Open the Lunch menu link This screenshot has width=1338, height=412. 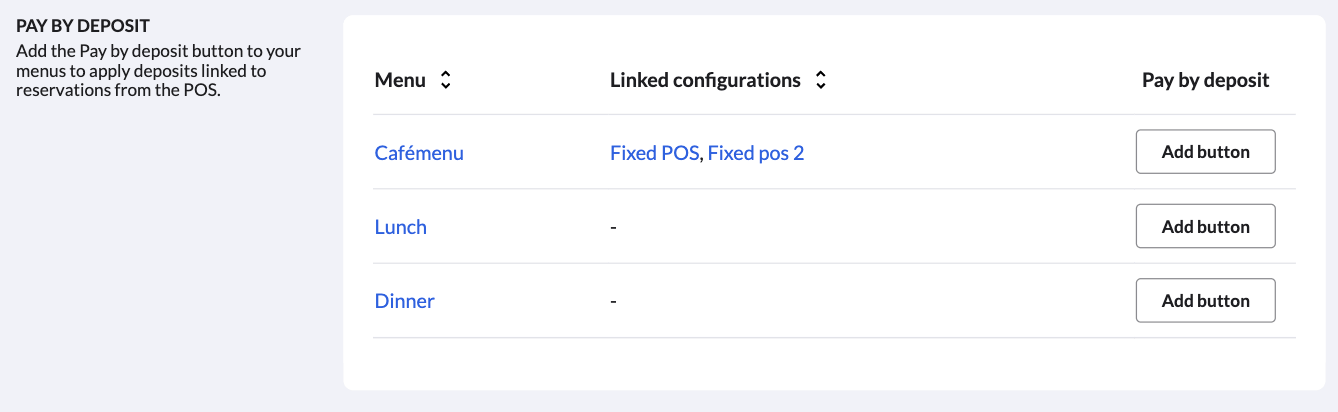click(x=400, y=227)
